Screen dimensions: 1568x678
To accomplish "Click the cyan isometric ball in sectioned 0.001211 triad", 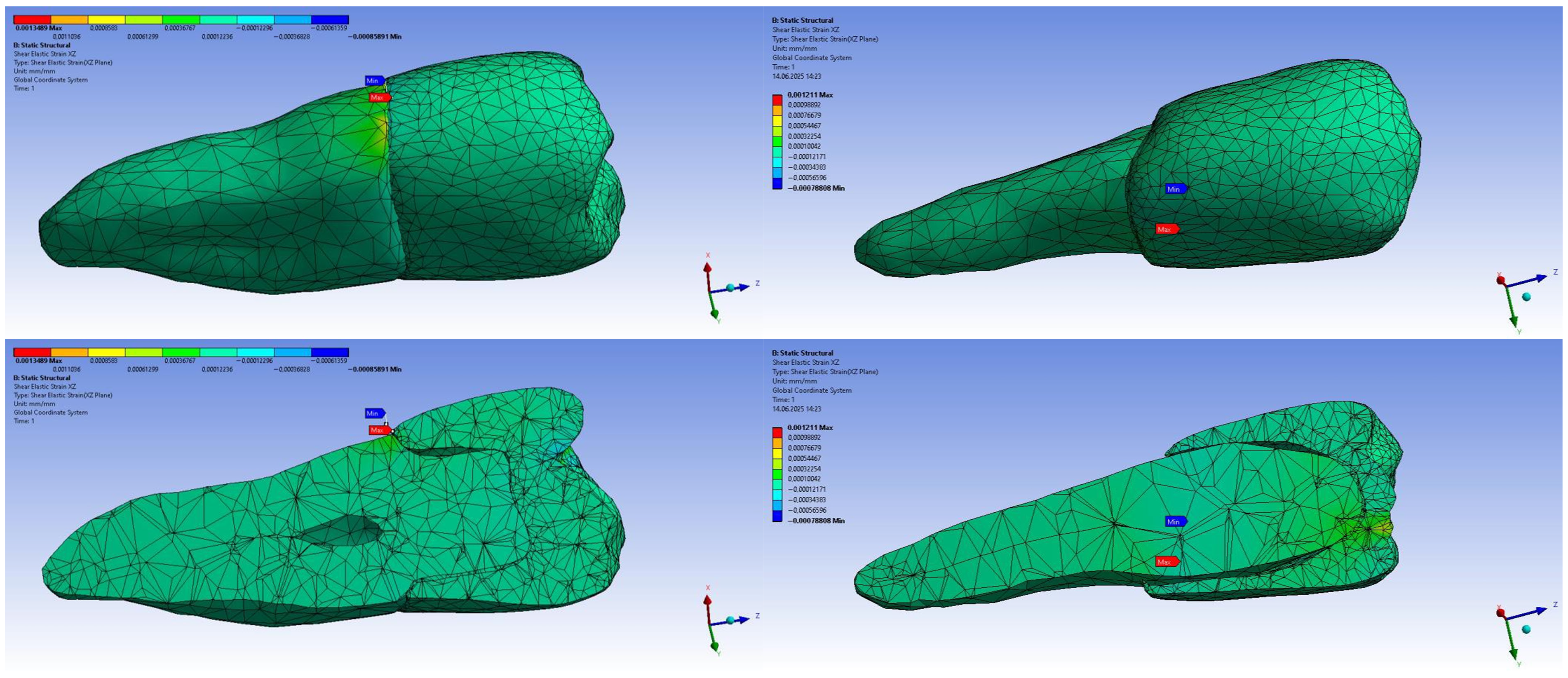I will 1526,629.
